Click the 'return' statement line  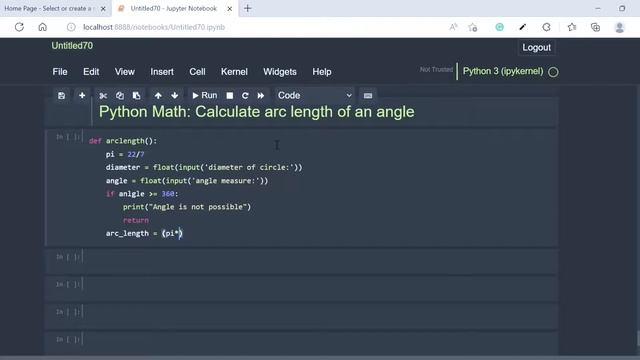pos(136,220)
